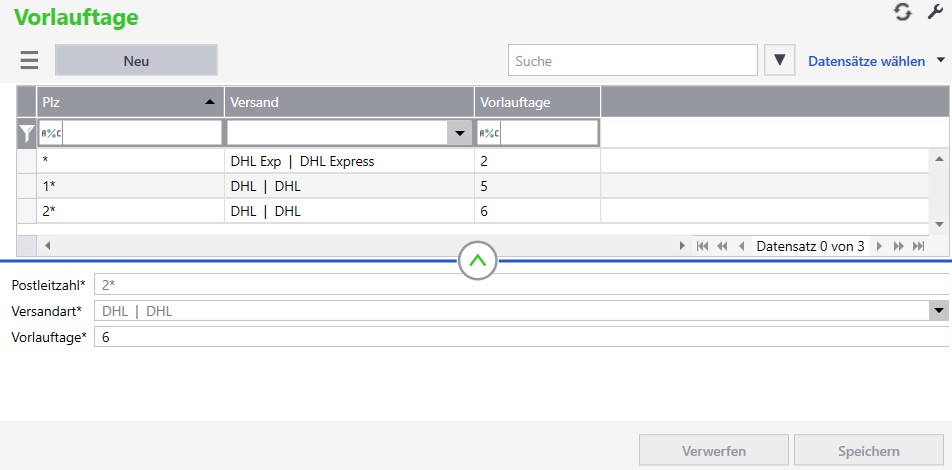Click filter operator icon in Vorlauftage column

point(489,133)
